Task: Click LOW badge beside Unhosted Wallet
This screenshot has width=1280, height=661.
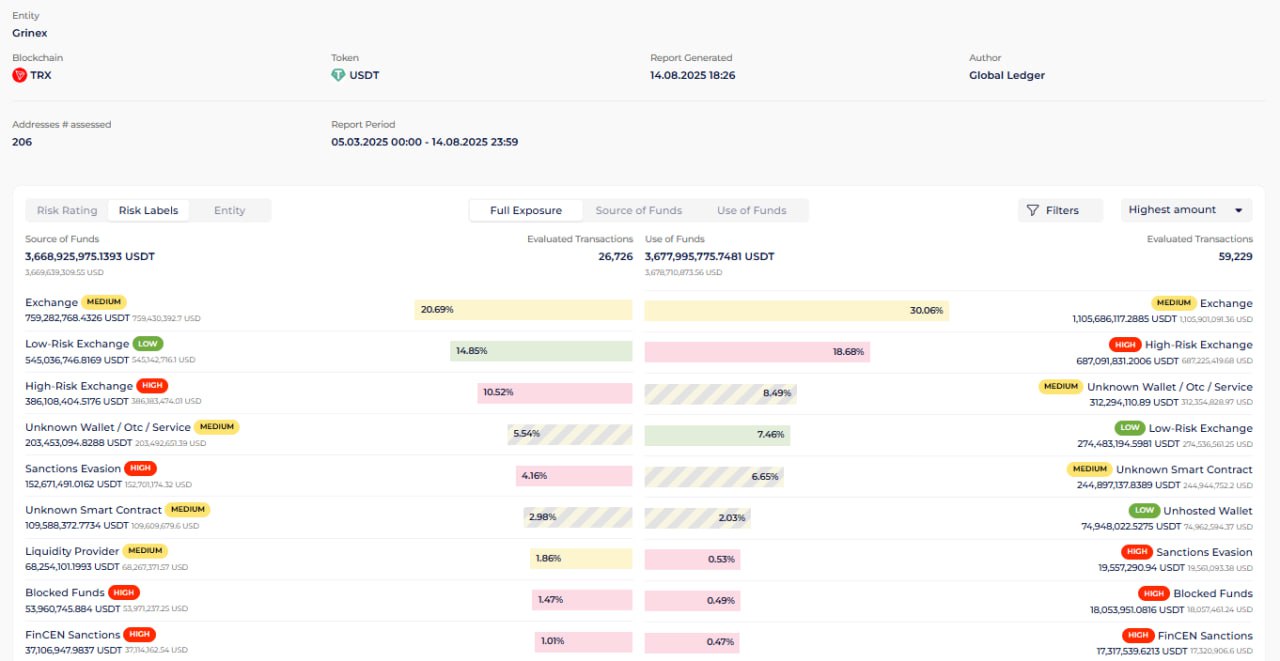Action: [1145, 511]
